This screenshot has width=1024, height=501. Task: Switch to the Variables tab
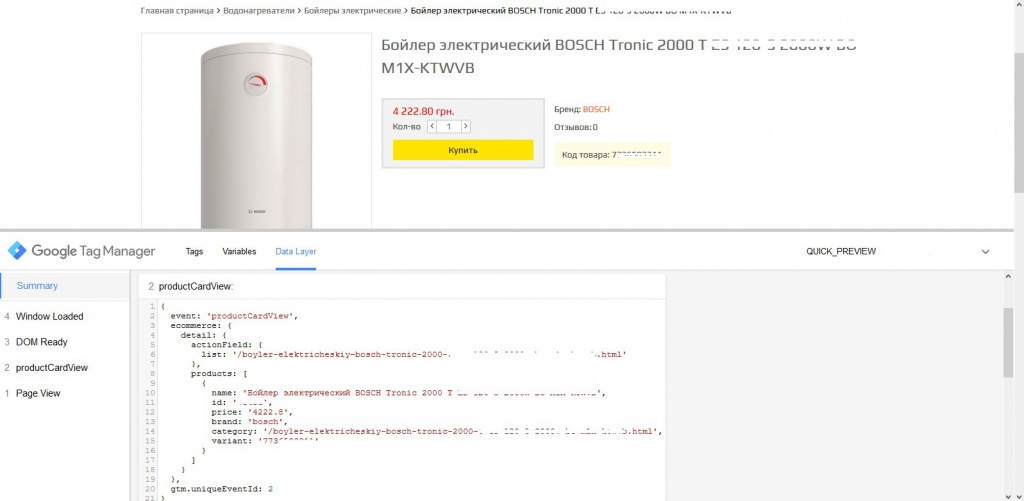coord(239,251)
